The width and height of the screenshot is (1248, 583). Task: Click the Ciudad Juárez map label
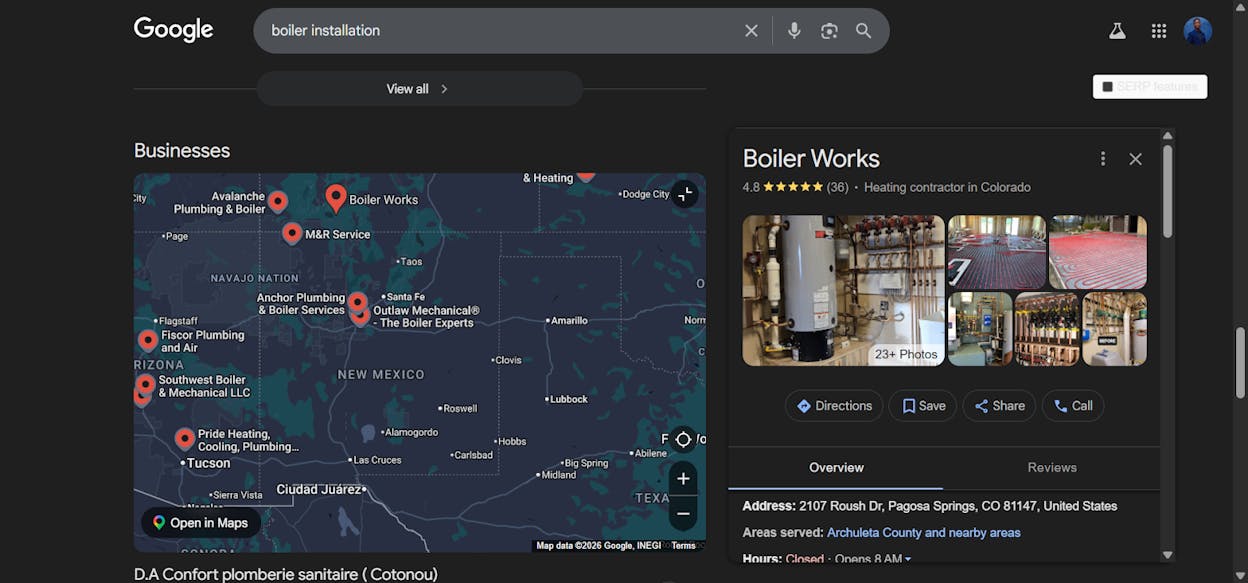[x=317, y=490]
